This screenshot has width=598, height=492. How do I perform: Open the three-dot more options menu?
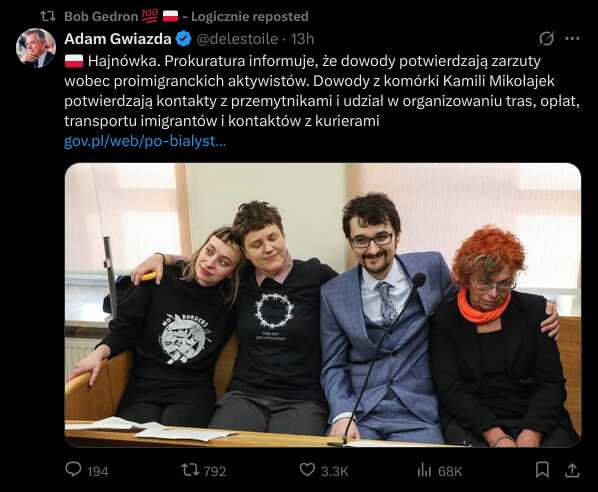pos(572,39)
